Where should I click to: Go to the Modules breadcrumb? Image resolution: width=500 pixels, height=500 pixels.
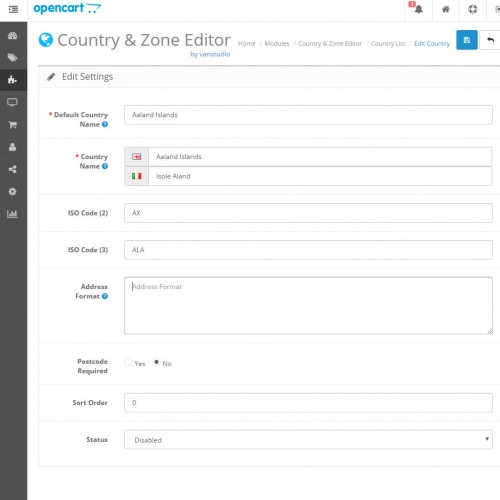277,44
